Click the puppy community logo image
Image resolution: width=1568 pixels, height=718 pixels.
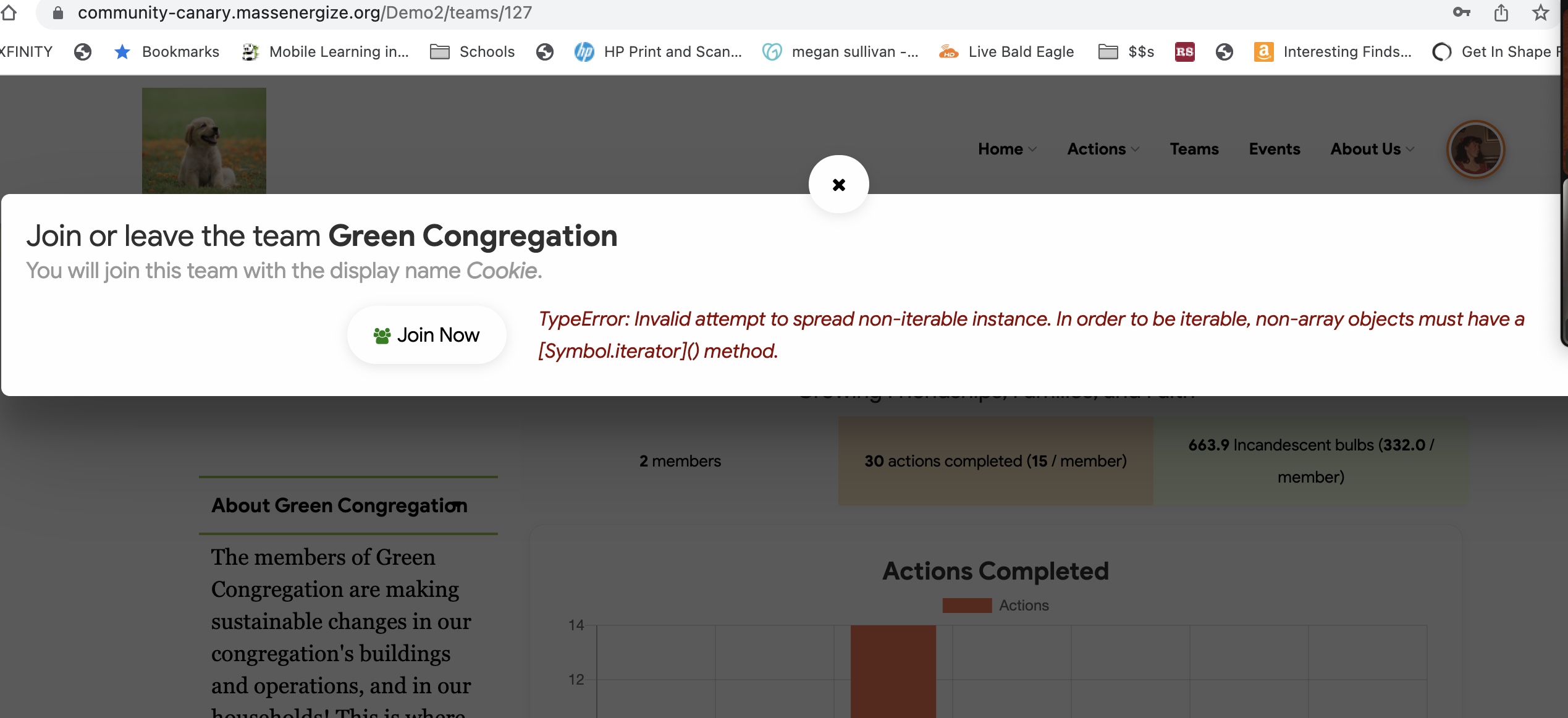pos(204,141)
